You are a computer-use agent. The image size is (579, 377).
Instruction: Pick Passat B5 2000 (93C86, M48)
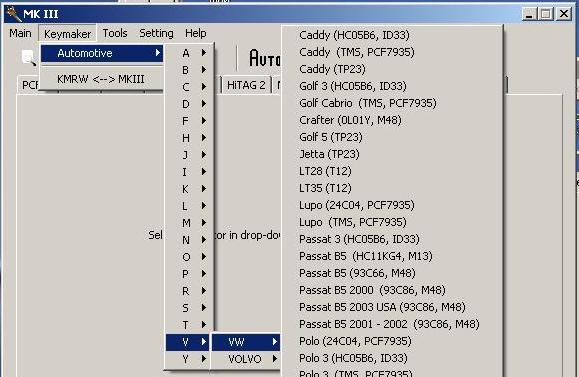click(392, 290)
